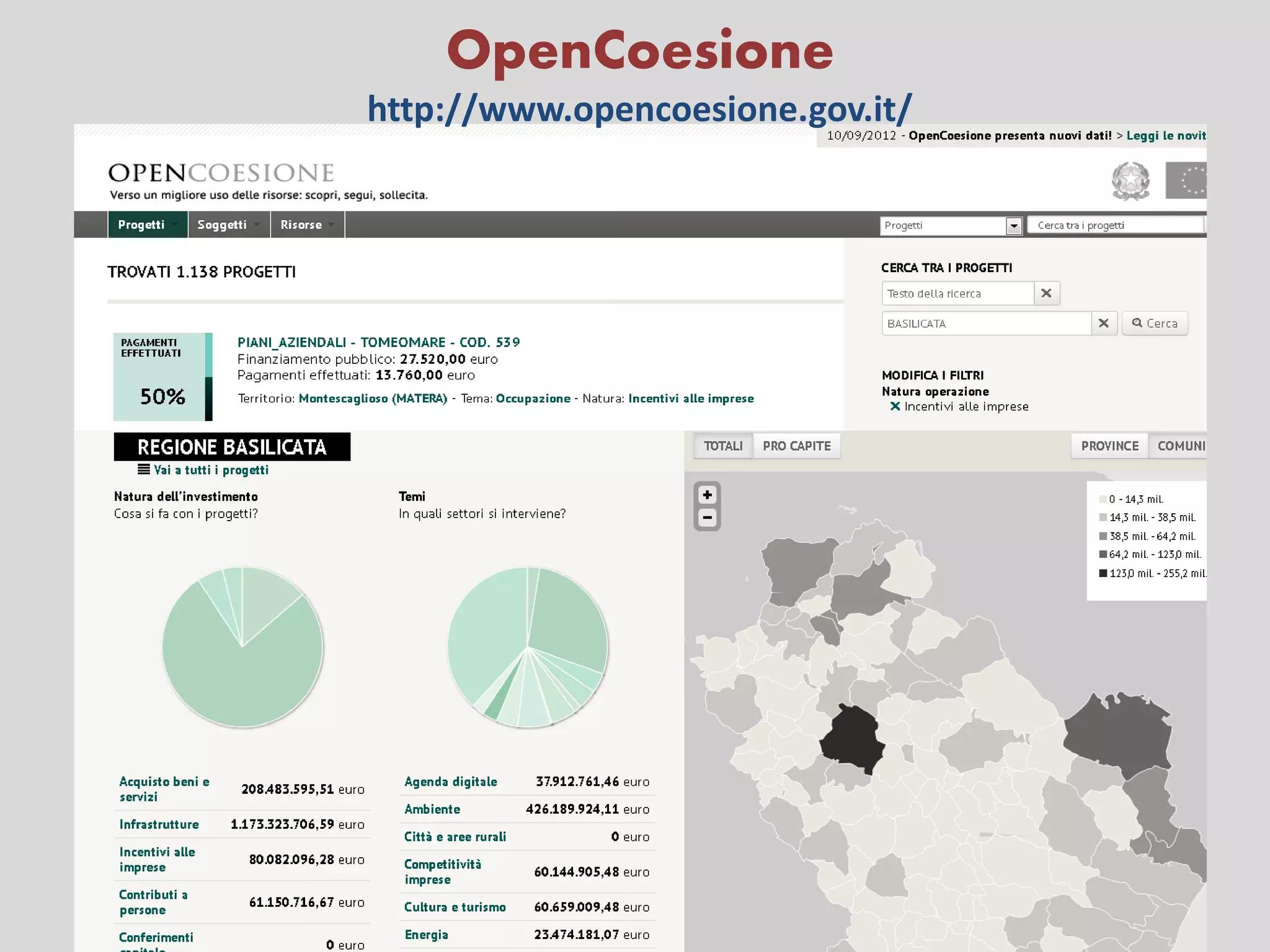Click the 'TROVATI 1.138 PROGETTI' heading

pyautogui.click(x=202, y=272)
